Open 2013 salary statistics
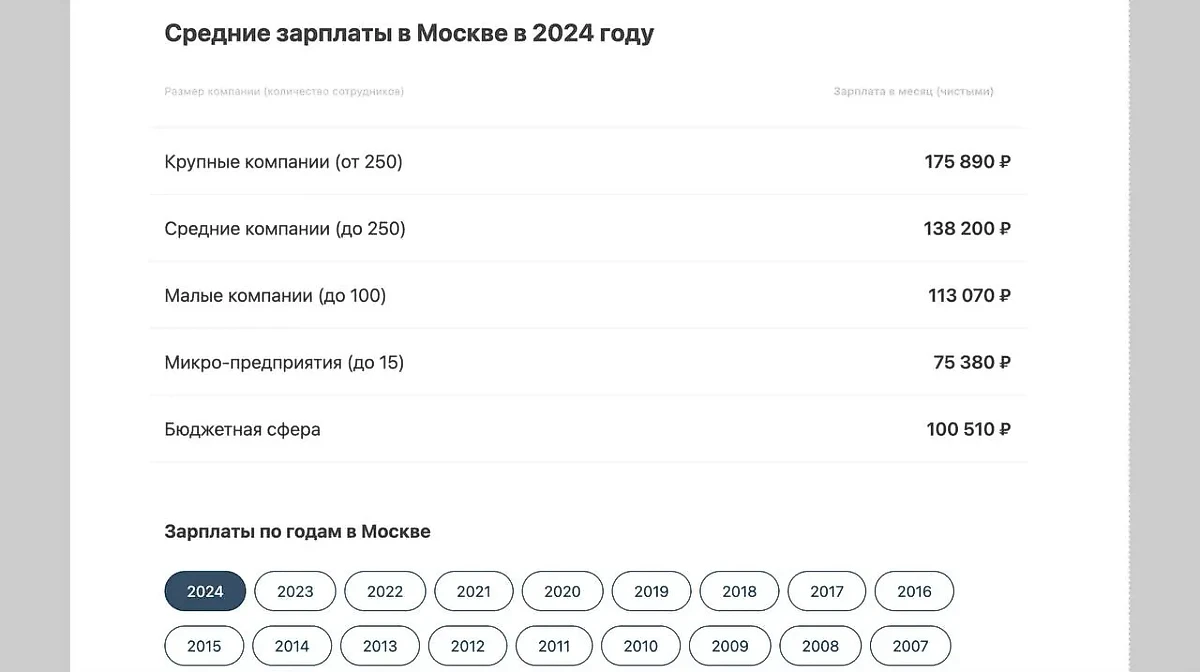1200x672 pixels. pyautogui.click(x=380, y=646)
